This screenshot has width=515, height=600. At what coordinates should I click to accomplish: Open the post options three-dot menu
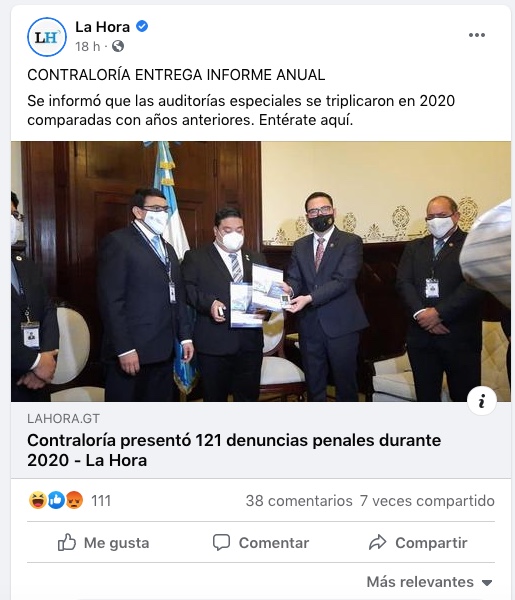pyautogui.click(x=477, y=35)
